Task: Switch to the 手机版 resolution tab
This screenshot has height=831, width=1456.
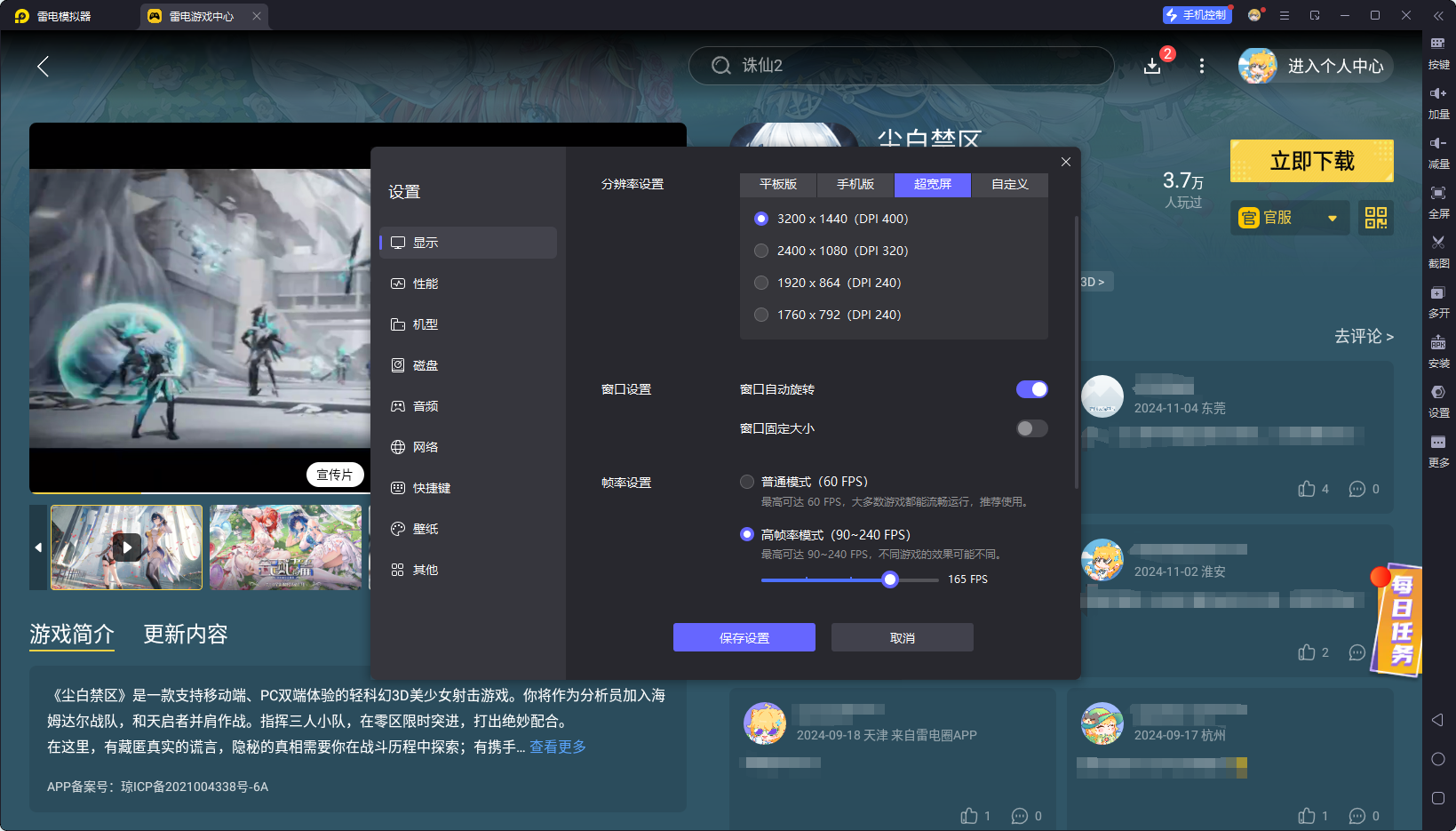Action: point(855,184)
